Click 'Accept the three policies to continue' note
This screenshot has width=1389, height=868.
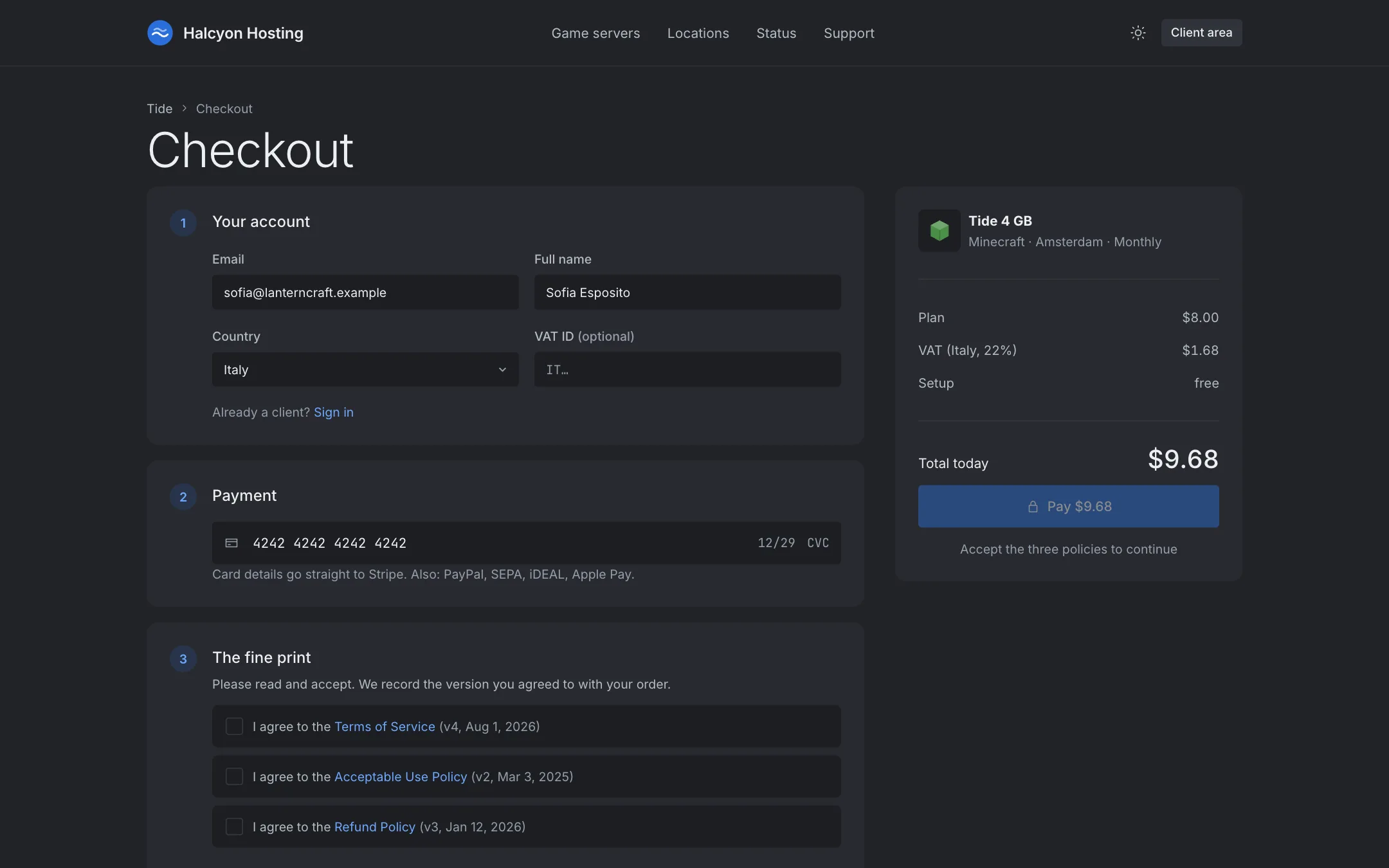click(x=1068, y=550)
